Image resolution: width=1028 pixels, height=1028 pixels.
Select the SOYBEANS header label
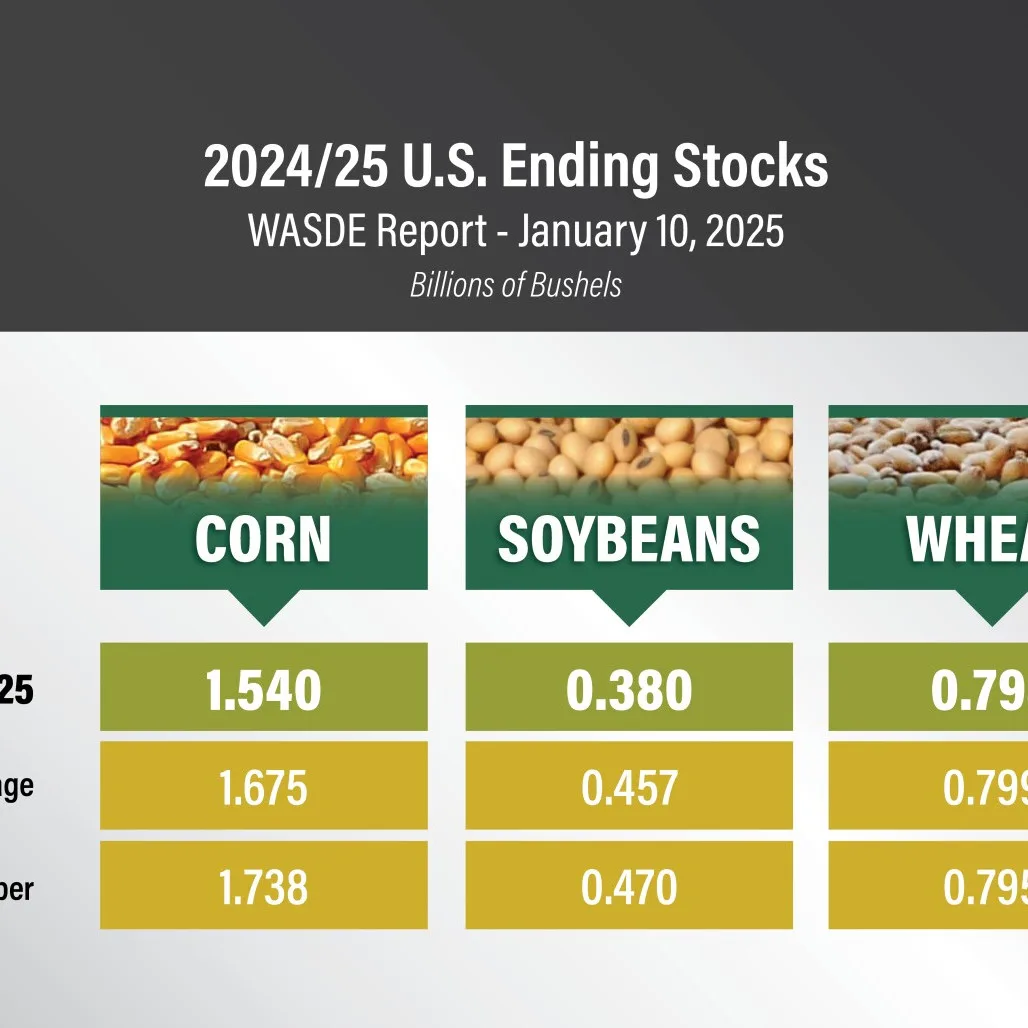coord(629,539)
